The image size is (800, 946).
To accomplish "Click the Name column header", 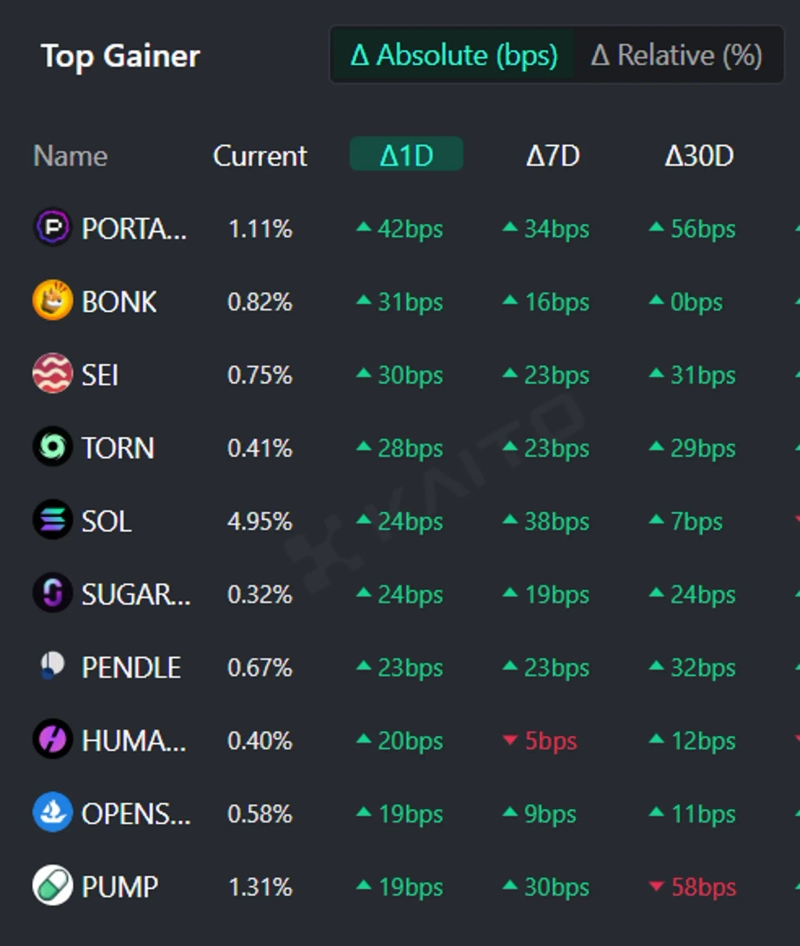I will coord(70,156).
